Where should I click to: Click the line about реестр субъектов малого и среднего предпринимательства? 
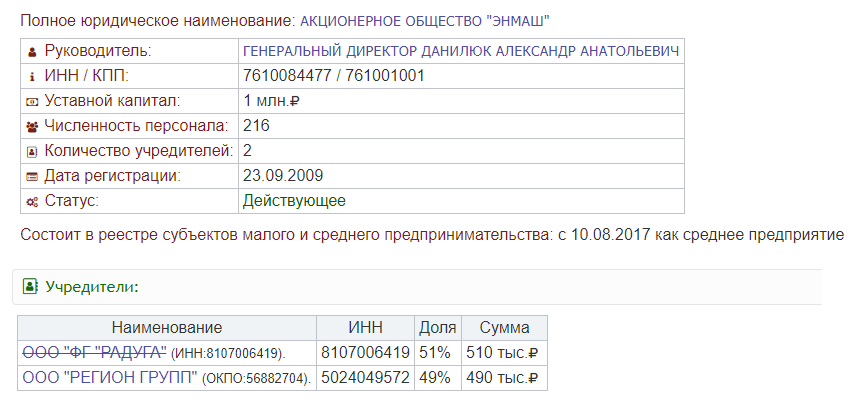pyautogui.click(x=432, y=236)
